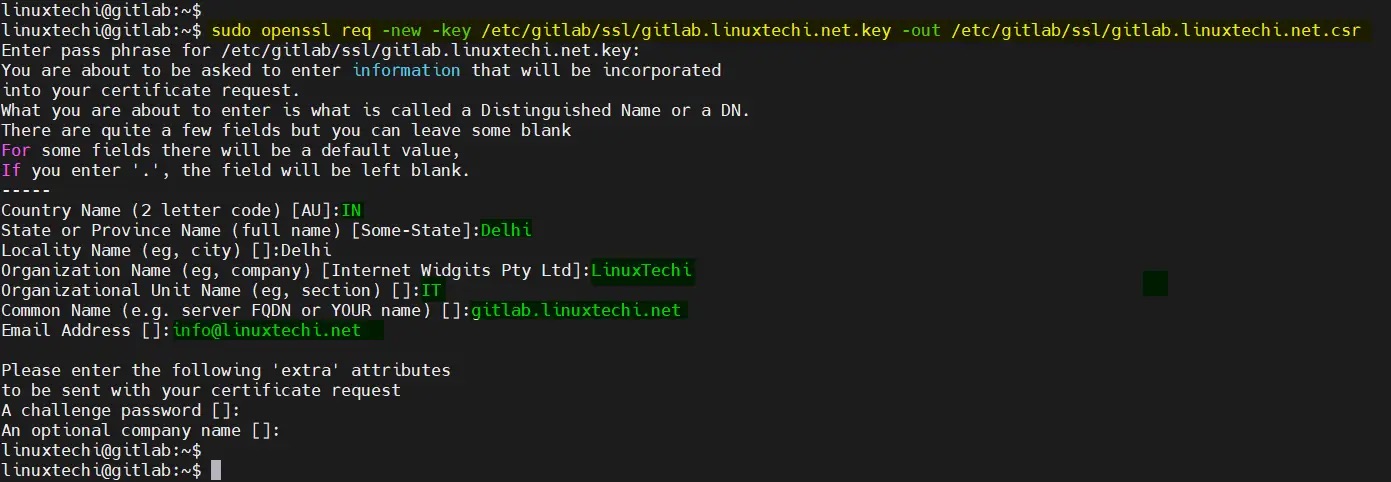Click the green state value 'Delhi'
The width and height of the screenshot is (1391, 482).
(506, 230)
